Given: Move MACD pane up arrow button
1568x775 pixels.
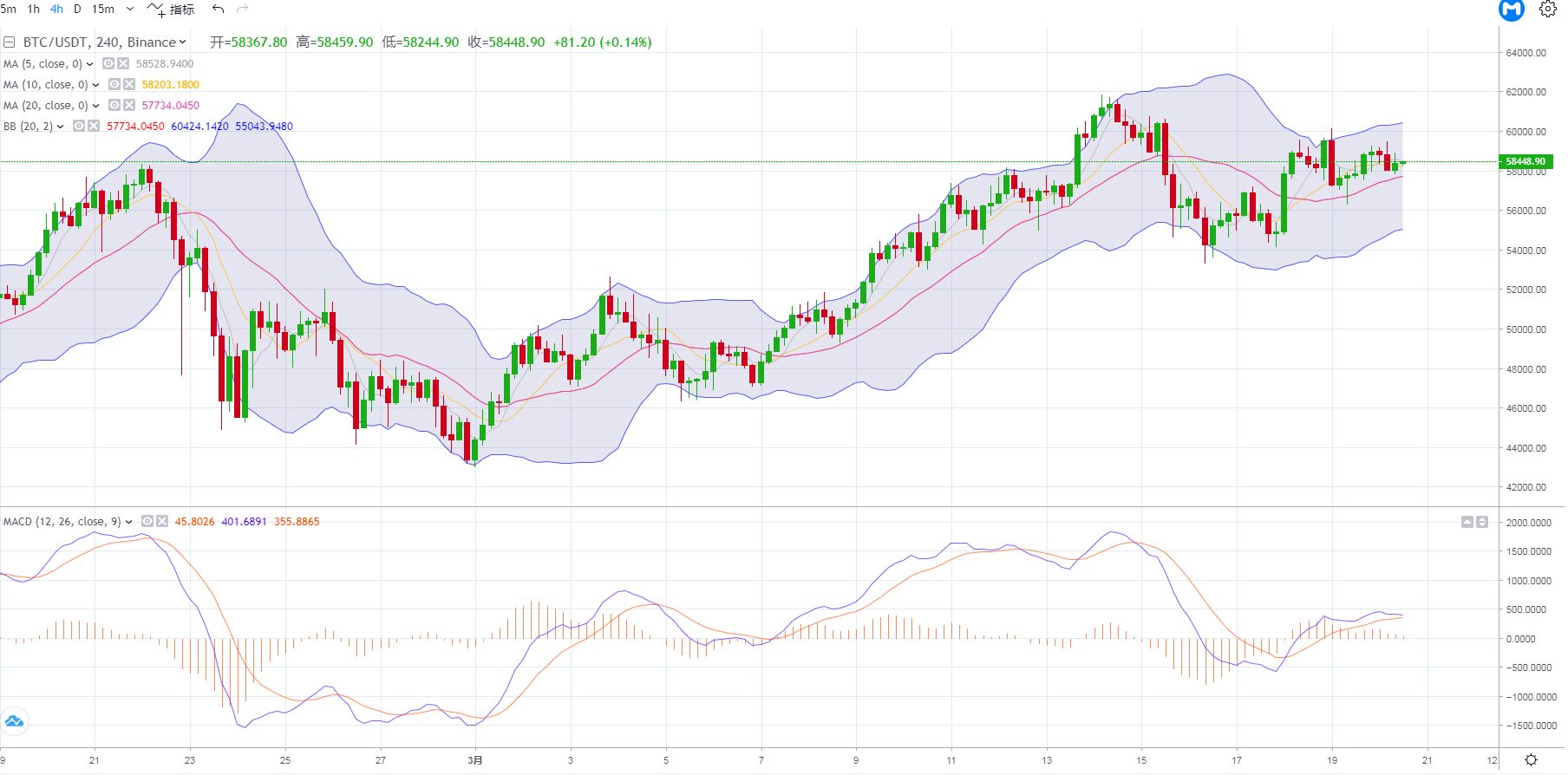Looking at the screenshot, I should [1467, 522].
